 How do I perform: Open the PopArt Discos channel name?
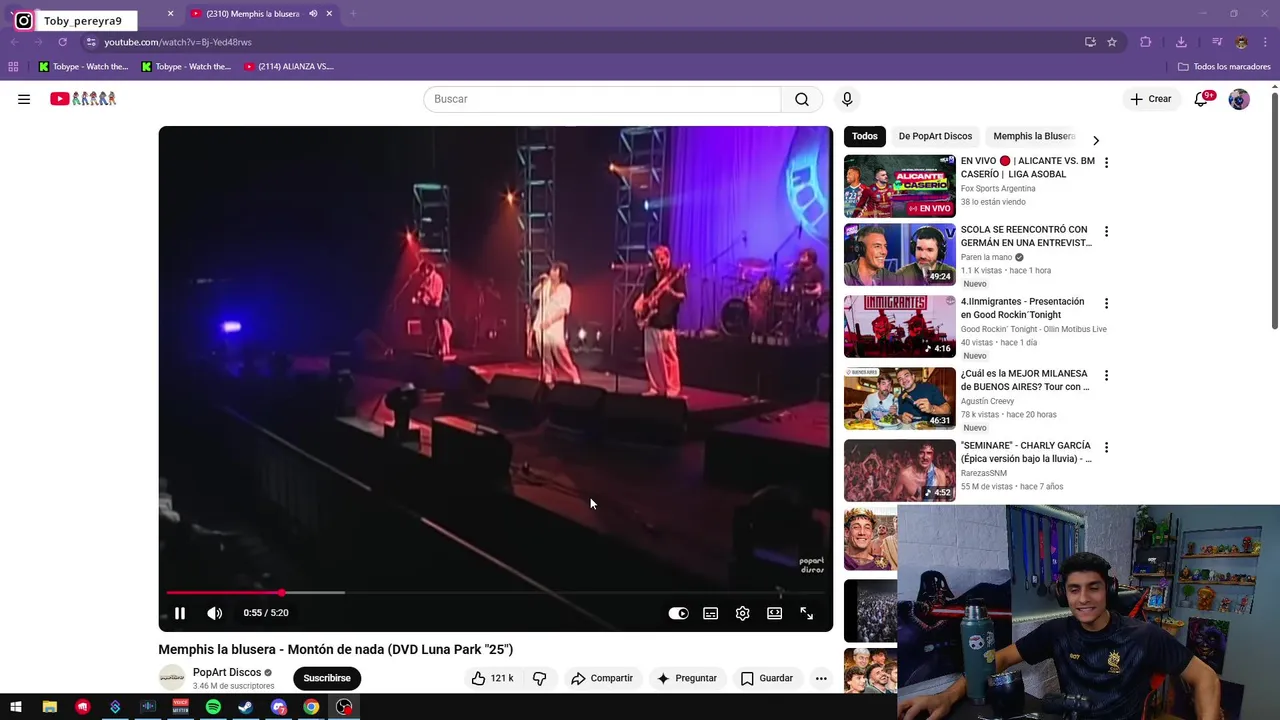click(227, 672)
